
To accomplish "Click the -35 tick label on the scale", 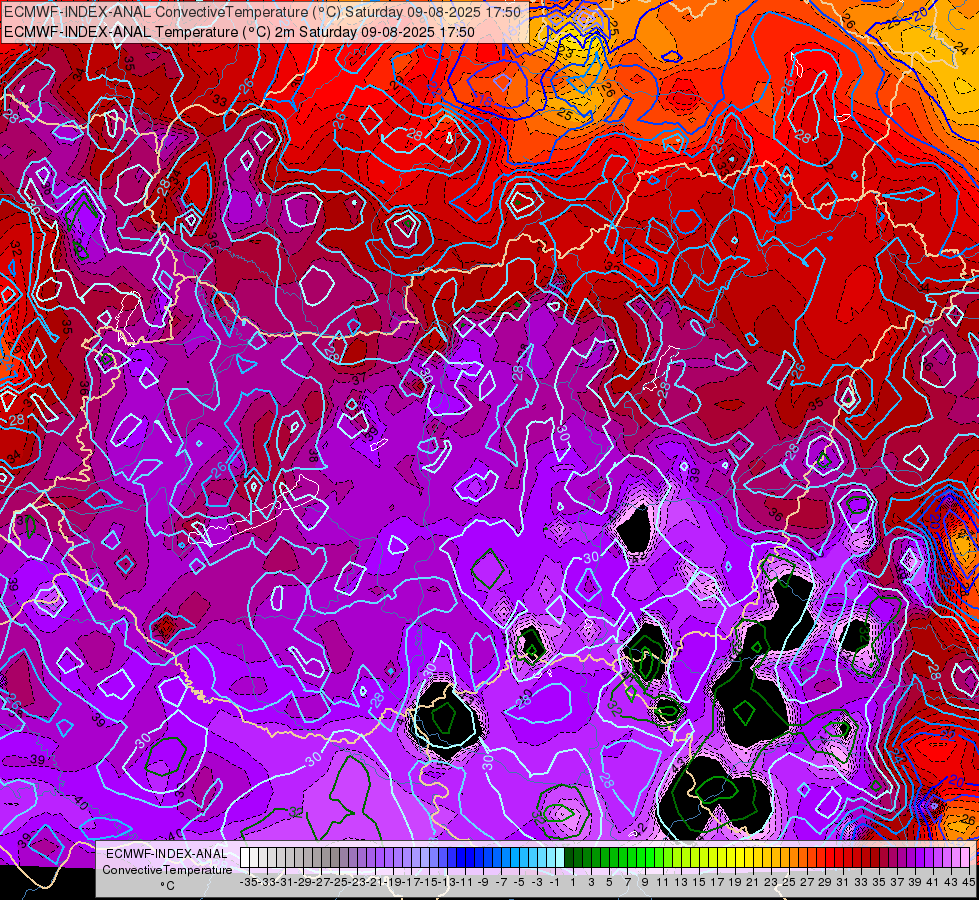I will [x=248, y=883].
